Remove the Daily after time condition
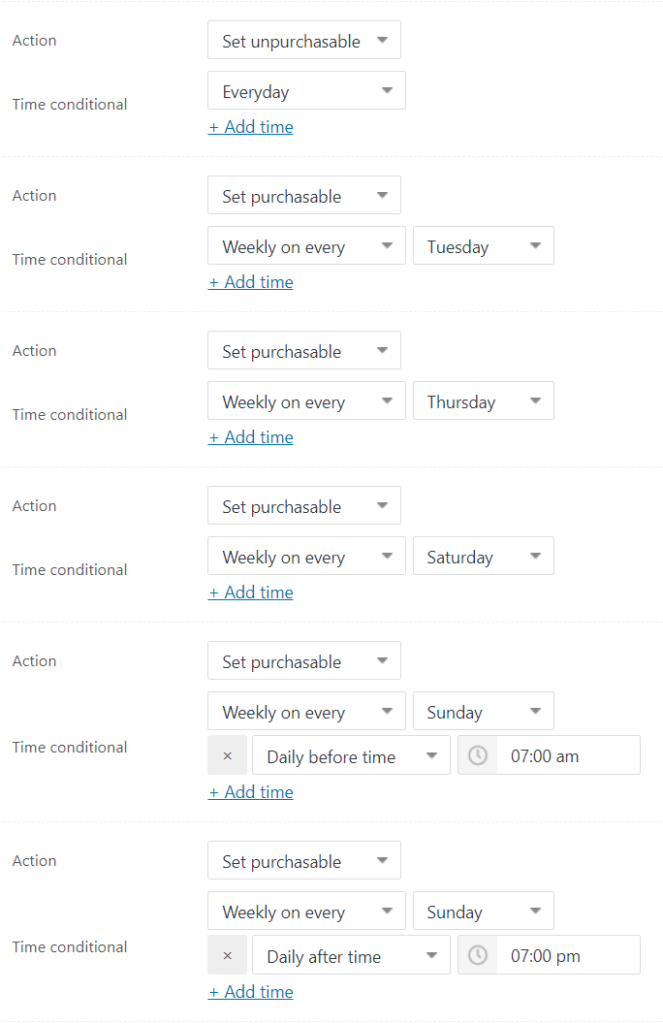Screen dimensions: 663x1024 coord(227,955)
